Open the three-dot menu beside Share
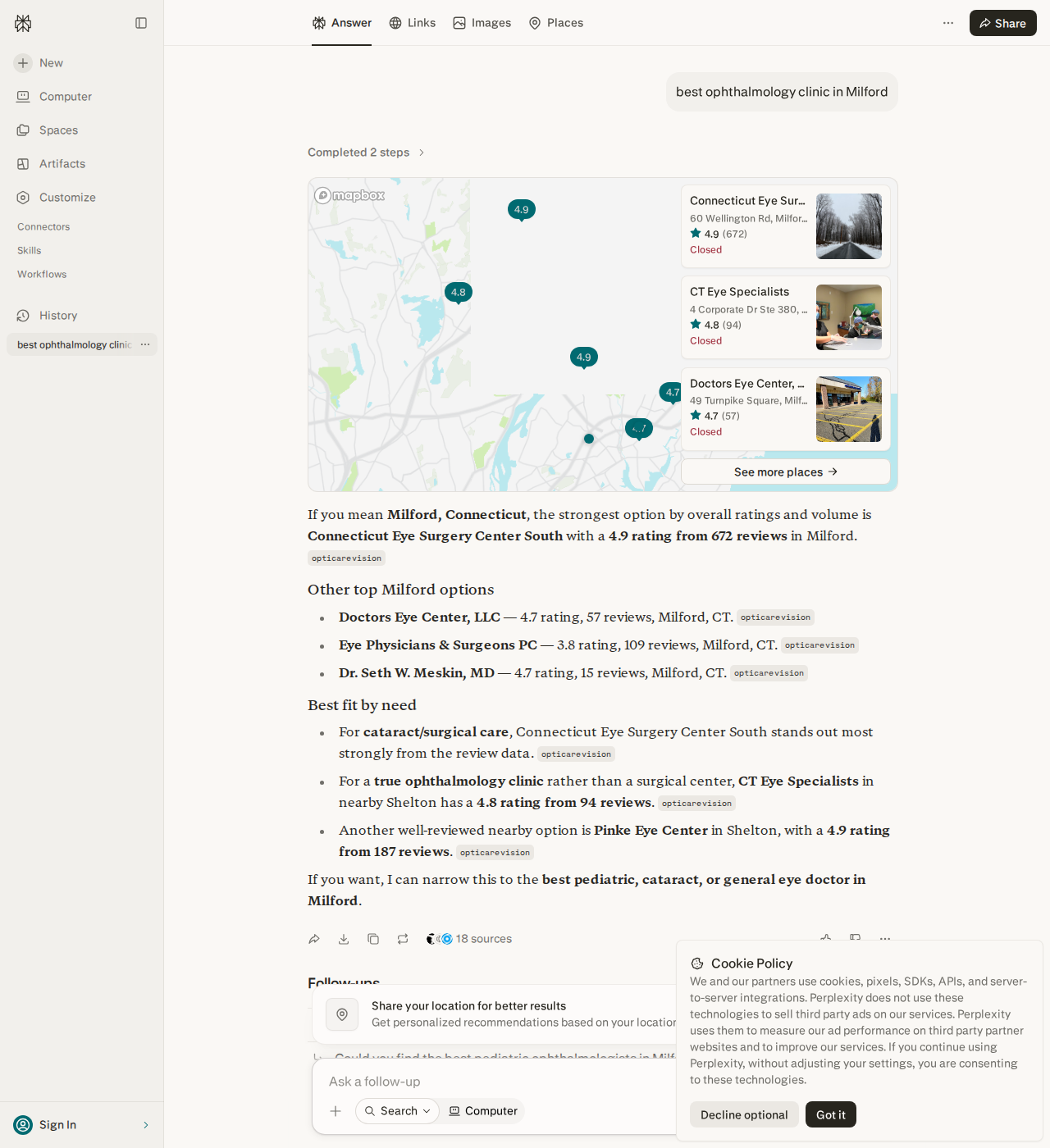 click(948, 23)
